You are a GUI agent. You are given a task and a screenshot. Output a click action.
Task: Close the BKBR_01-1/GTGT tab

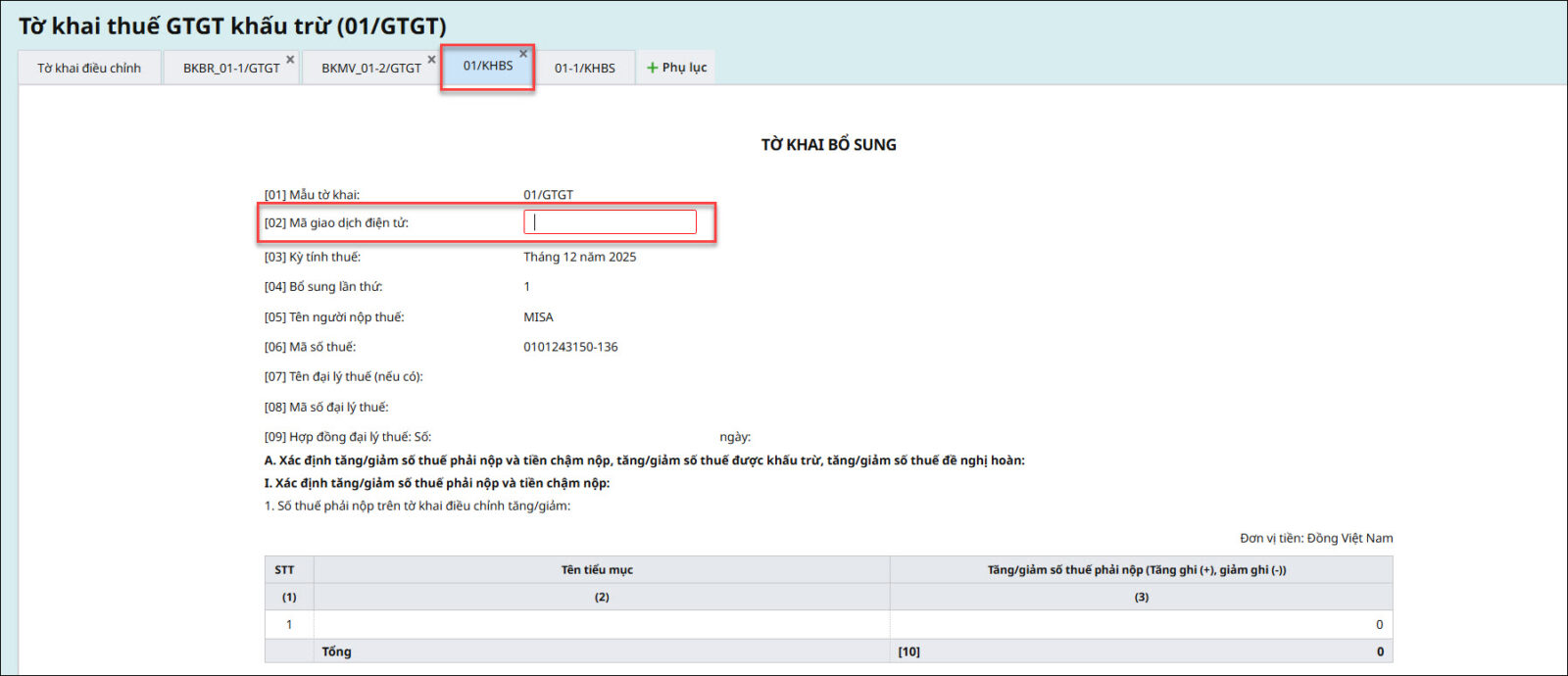pyautogui.click(x=290, y=60)
